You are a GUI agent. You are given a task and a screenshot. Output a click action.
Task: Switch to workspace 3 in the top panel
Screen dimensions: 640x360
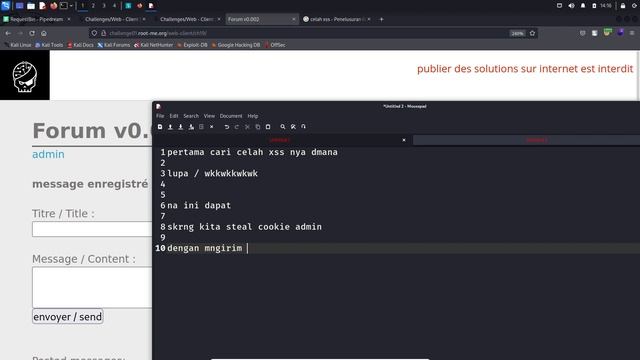[104, 6]
